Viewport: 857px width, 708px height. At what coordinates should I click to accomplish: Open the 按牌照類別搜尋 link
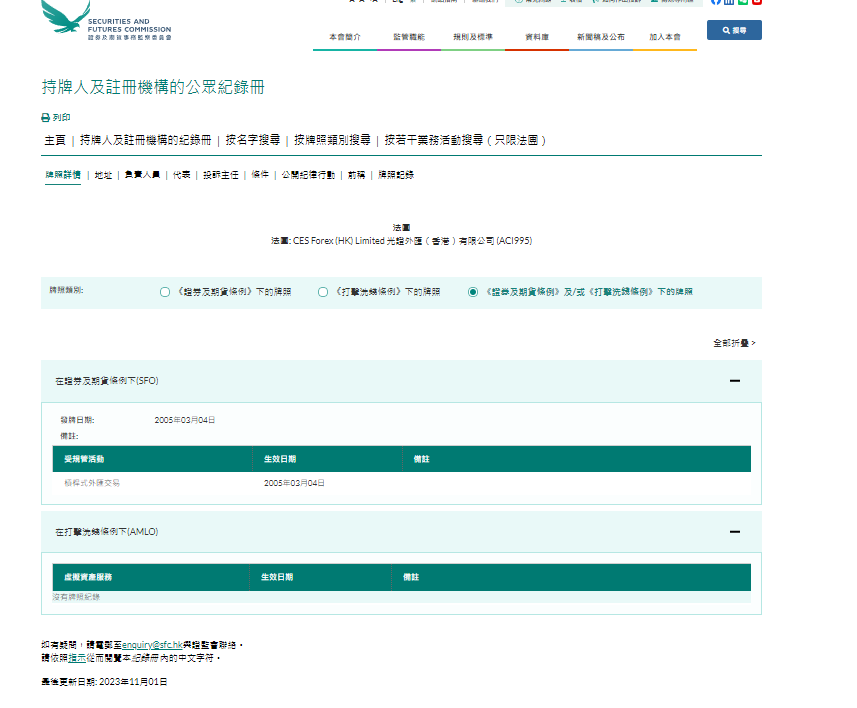click(332, 141)
